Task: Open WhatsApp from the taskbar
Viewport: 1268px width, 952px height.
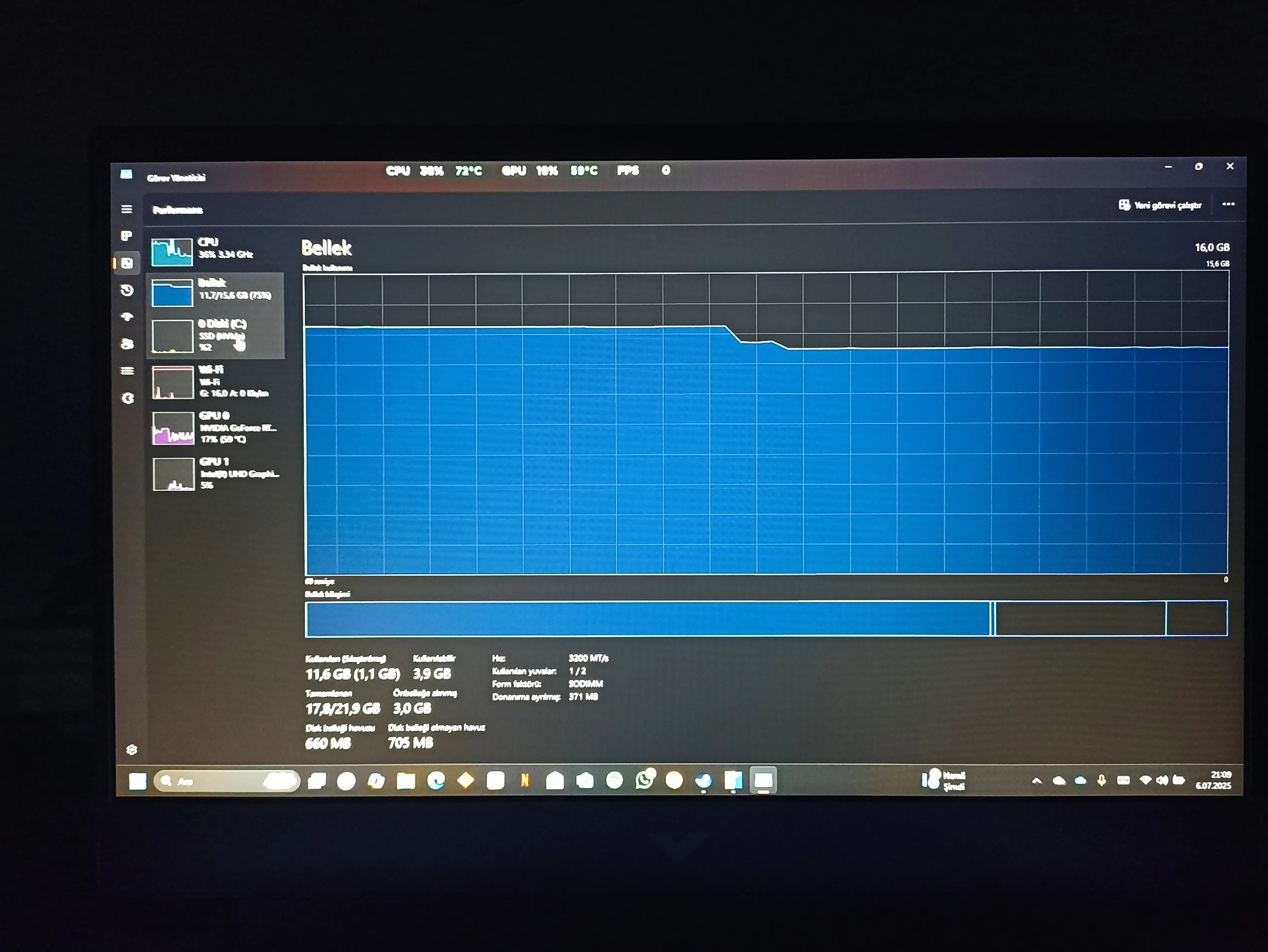Action: [644, 780]
